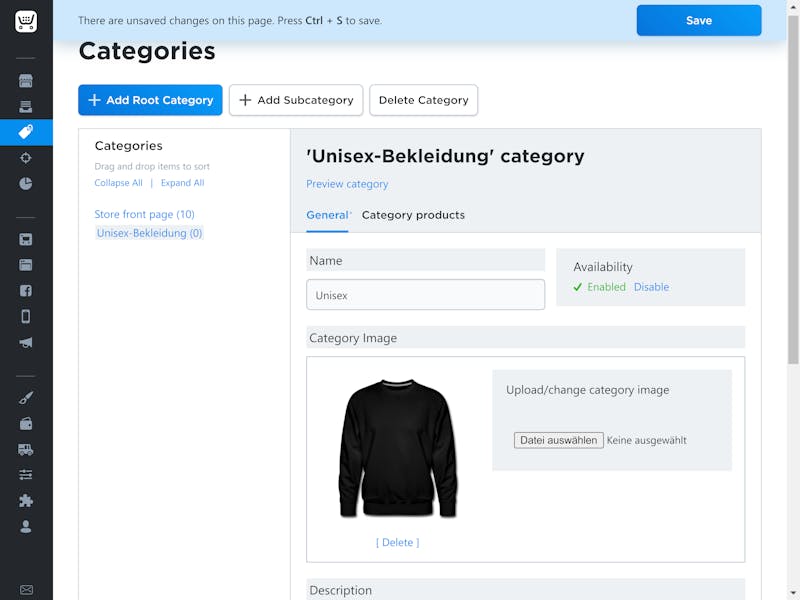Open the orders inbox tray icon

click(26, 107)
